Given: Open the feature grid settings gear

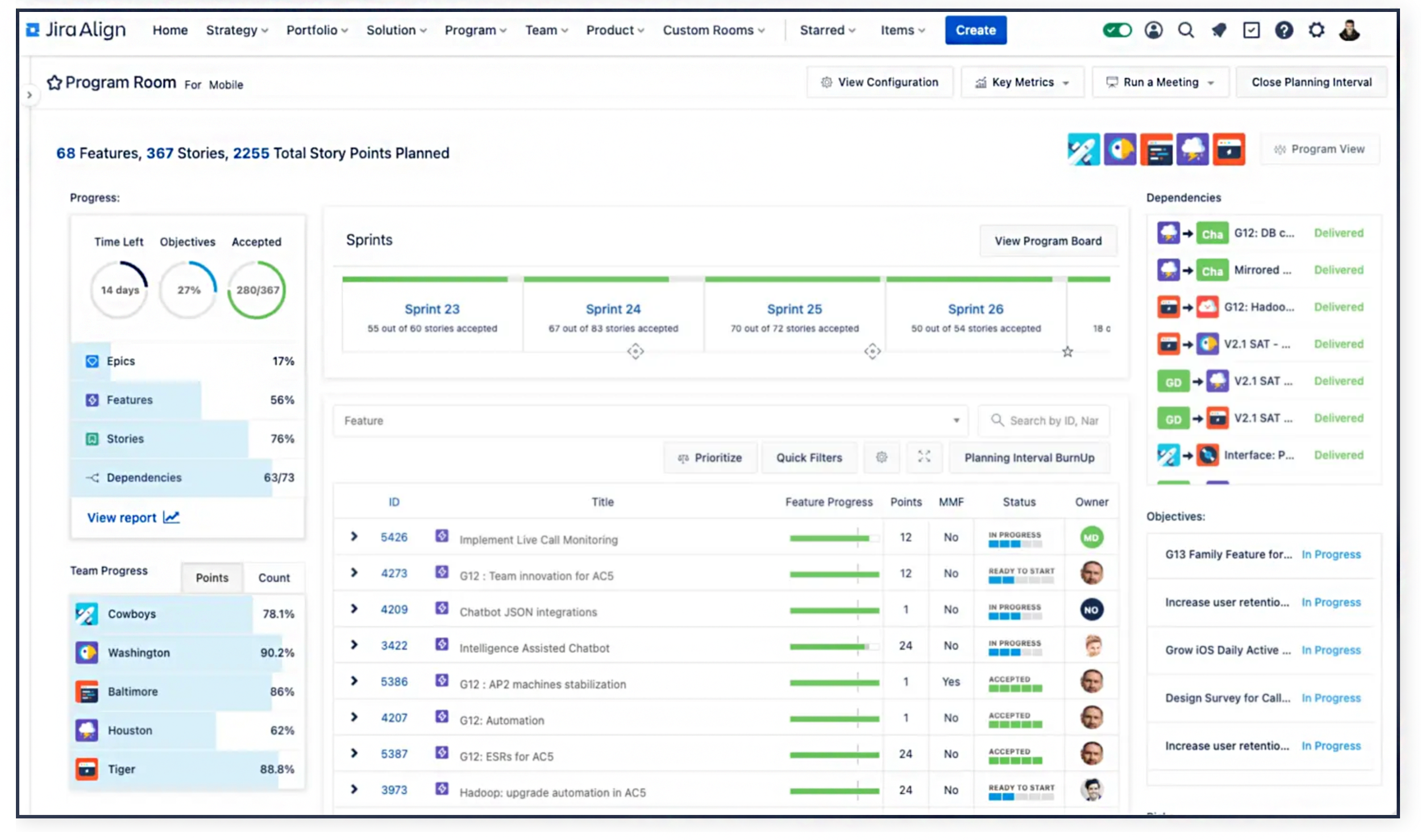Looking at the screenshot, I should click(x=881, y=457).
